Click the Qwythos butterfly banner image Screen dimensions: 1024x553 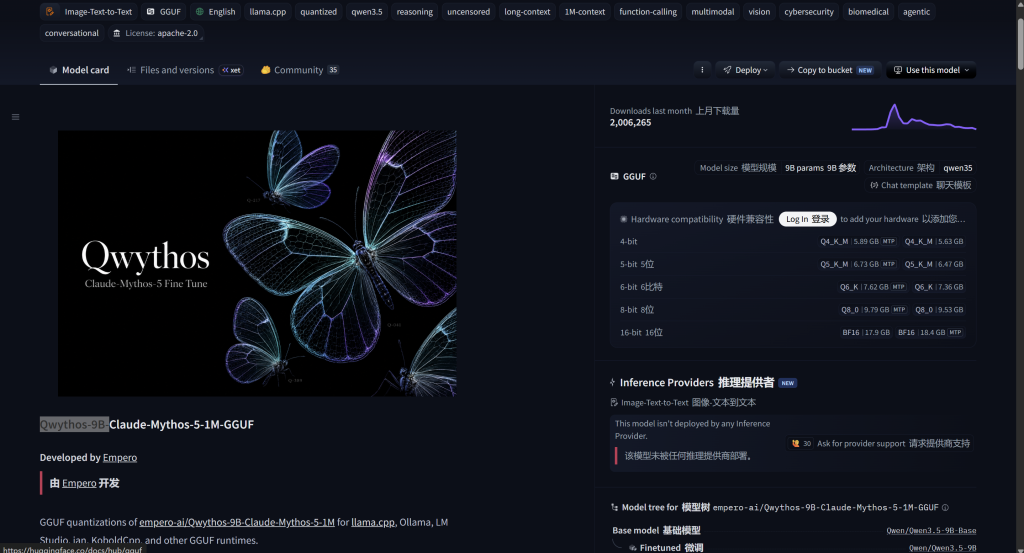point(257,263)
